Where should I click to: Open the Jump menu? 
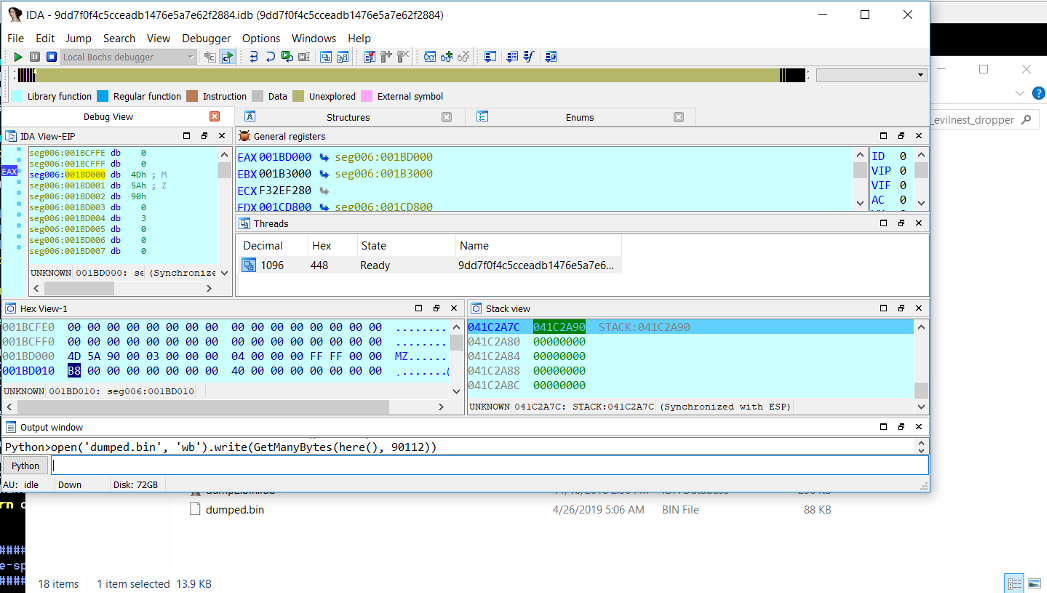click(78, 38)
